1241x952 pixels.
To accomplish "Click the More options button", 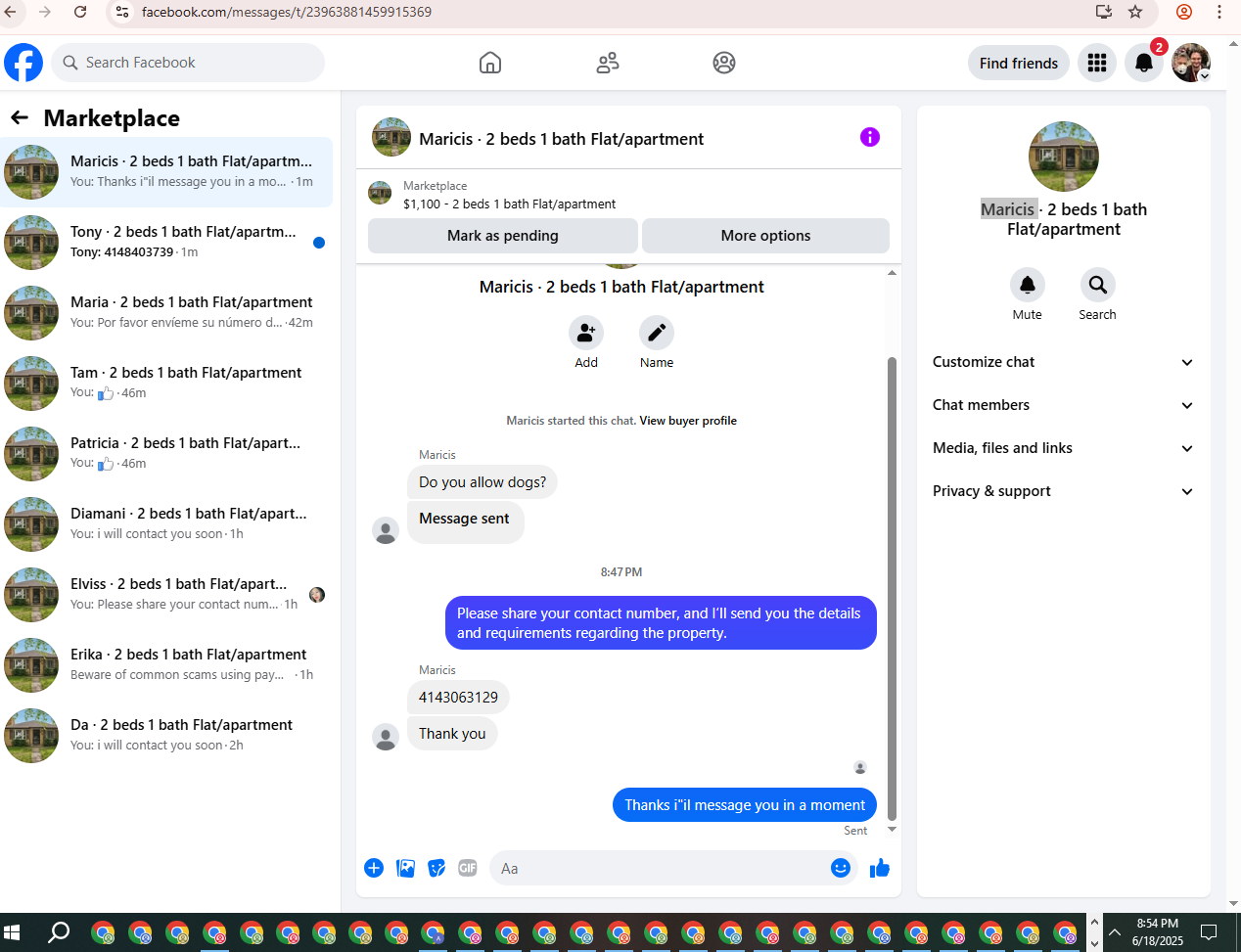I will click(765, 236).
